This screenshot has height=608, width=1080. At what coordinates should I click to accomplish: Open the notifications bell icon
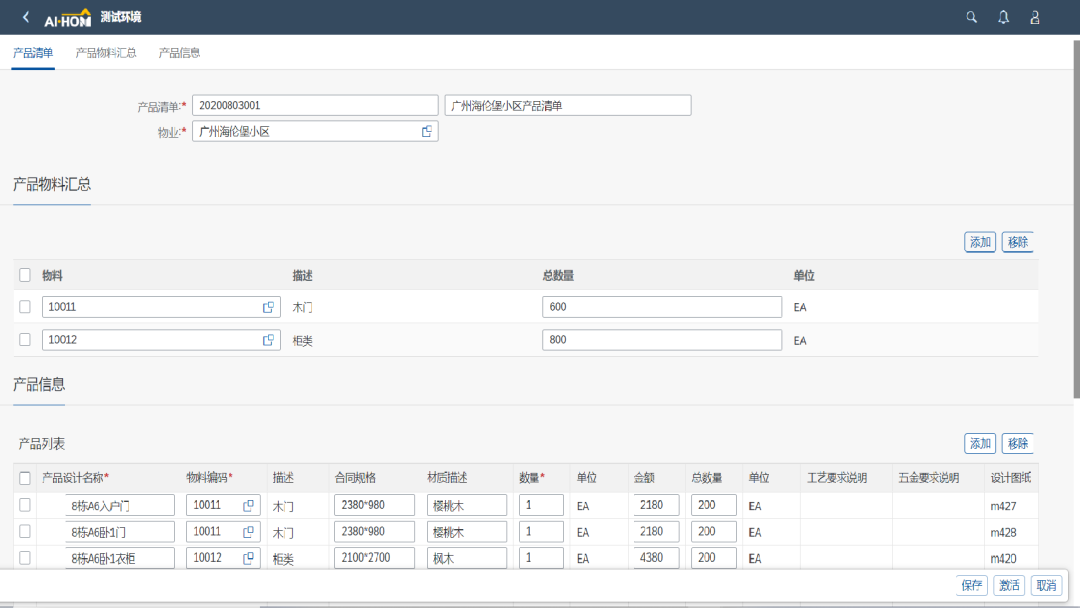click(x=1003, y=17)
